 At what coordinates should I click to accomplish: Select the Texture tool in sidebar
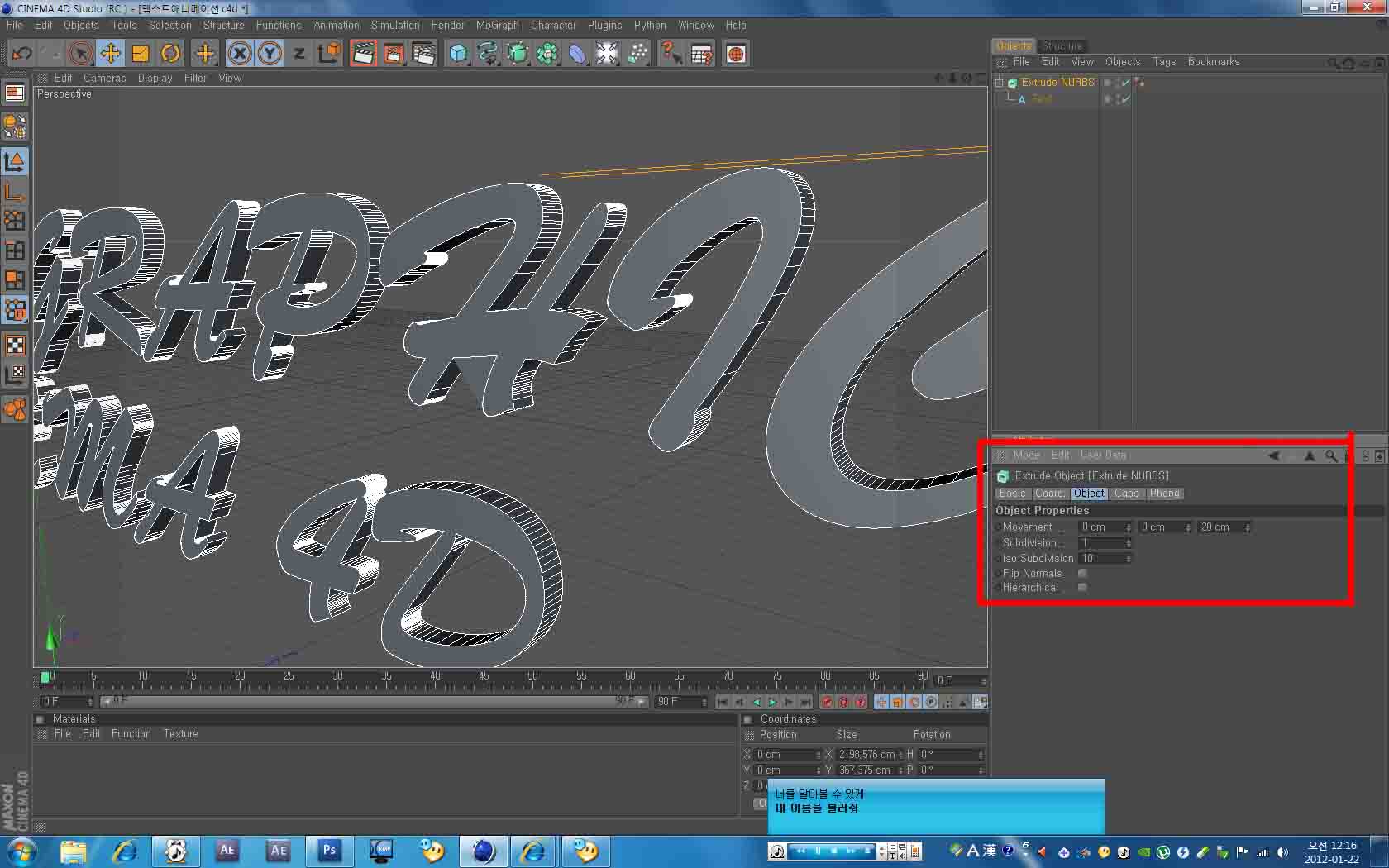(x=15, y=345)
